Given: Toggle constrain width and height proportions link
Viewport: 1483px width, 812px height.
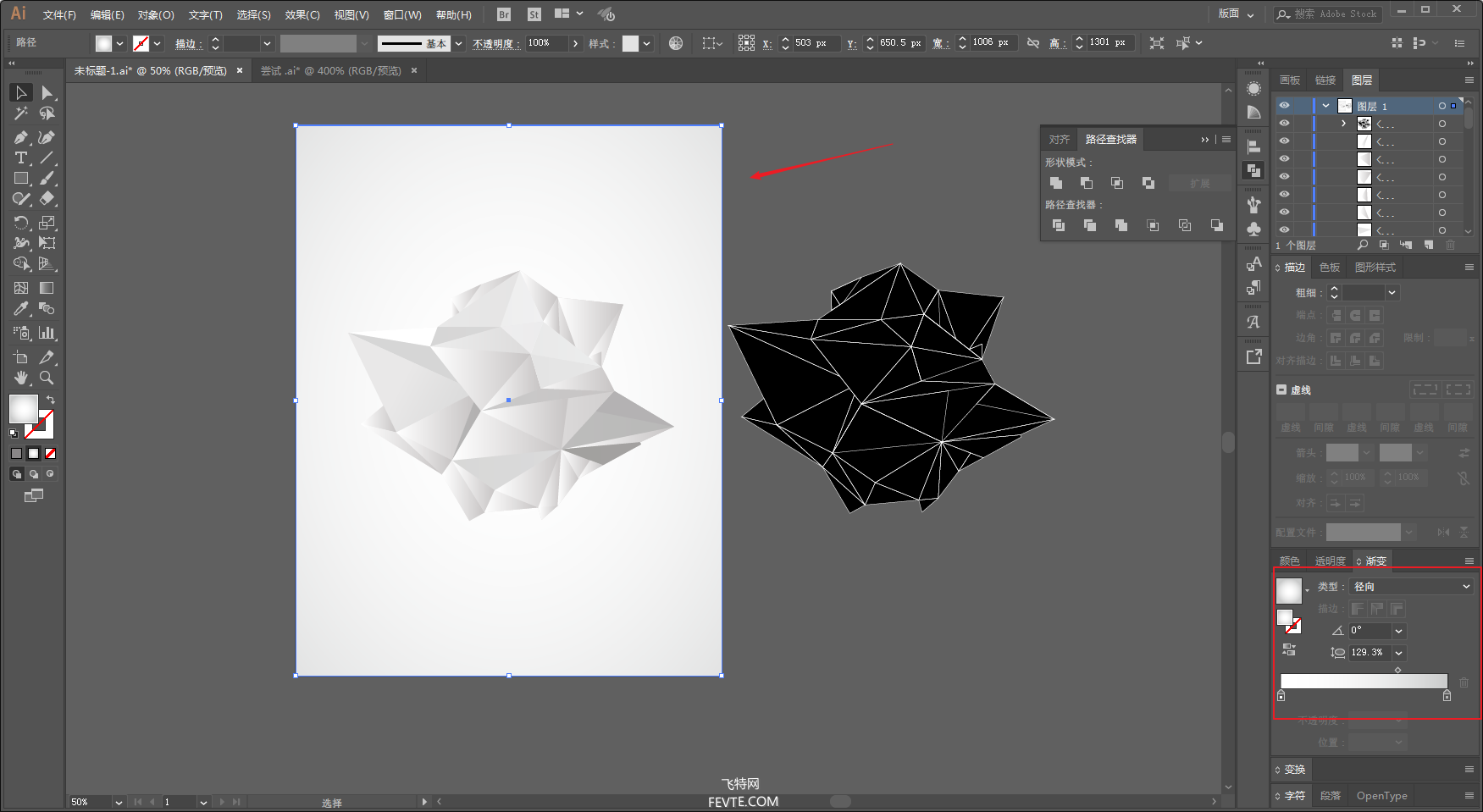Looking at the screenshot, I should 1033,43.
